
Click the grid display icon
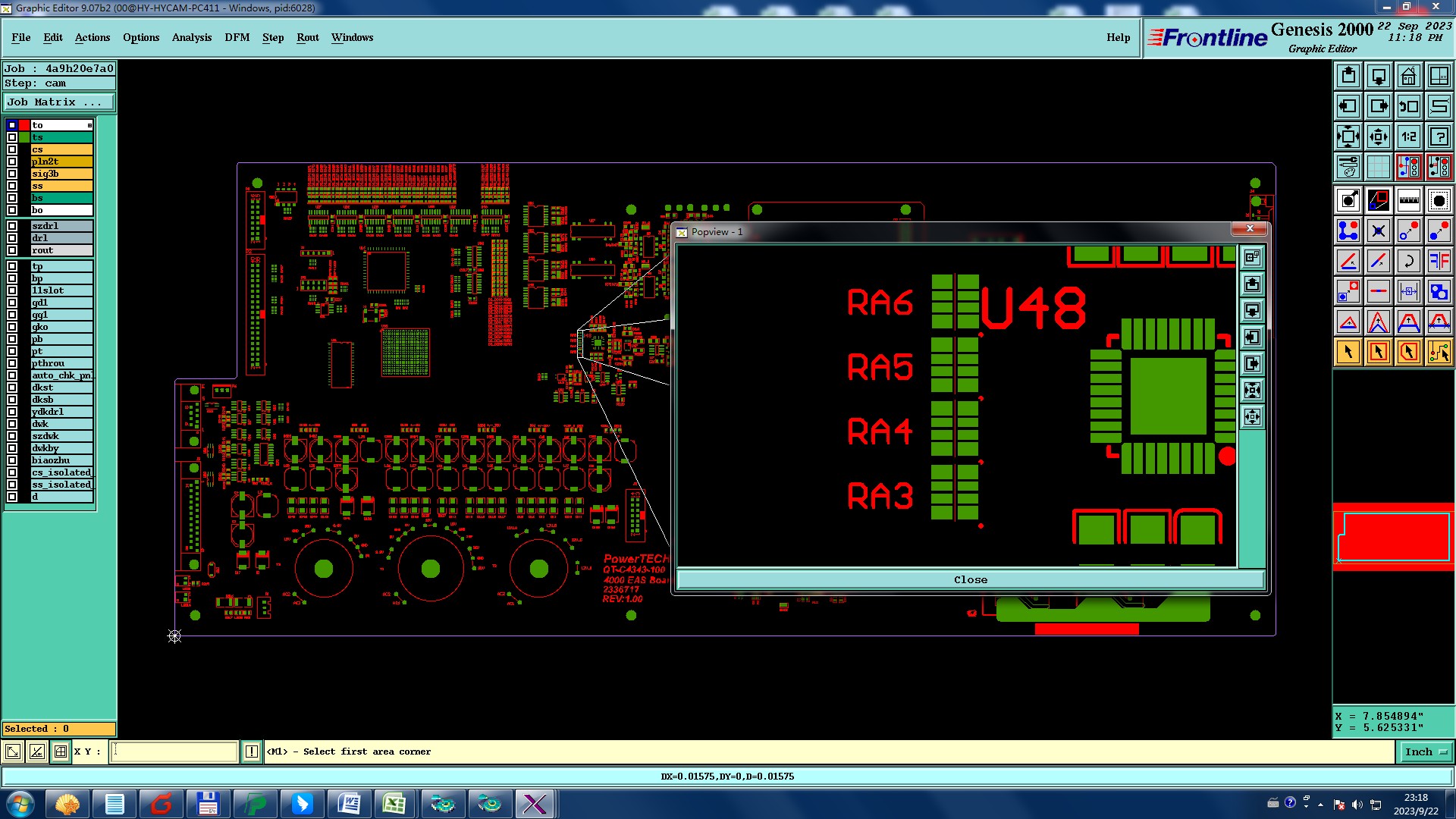pyautogui.click(x=1378, y=167)
